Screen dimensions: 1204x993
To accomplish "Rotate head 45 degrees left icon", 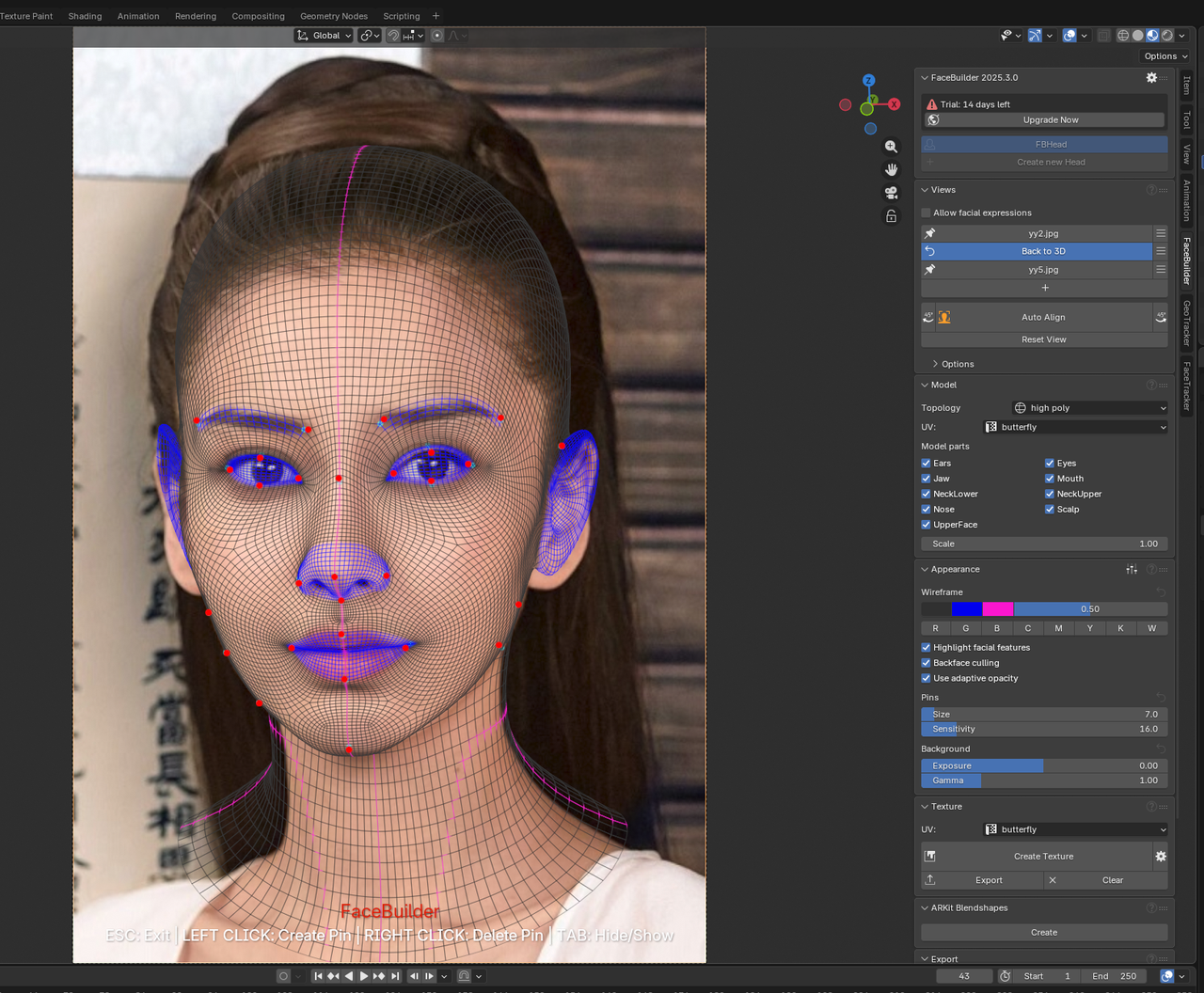I will [x=928, y=318].
